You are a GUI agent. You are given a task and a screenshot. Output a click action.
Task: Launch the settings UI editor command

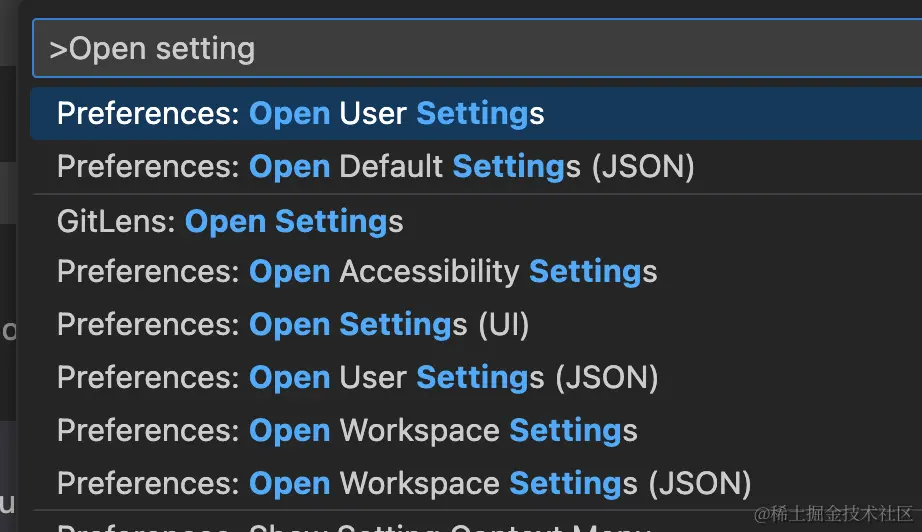[293, 325]
